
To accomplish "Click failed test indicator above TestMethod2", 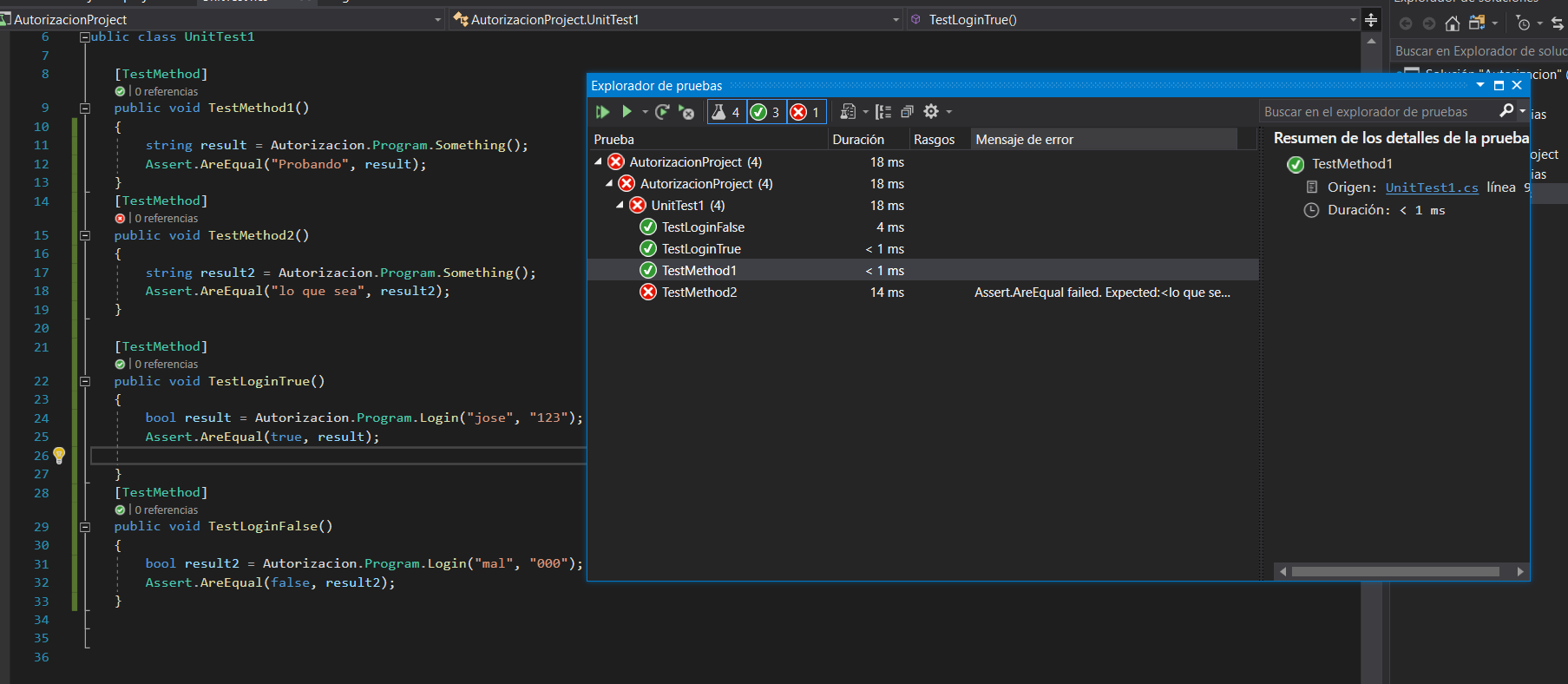I will (x=120, y=219).
